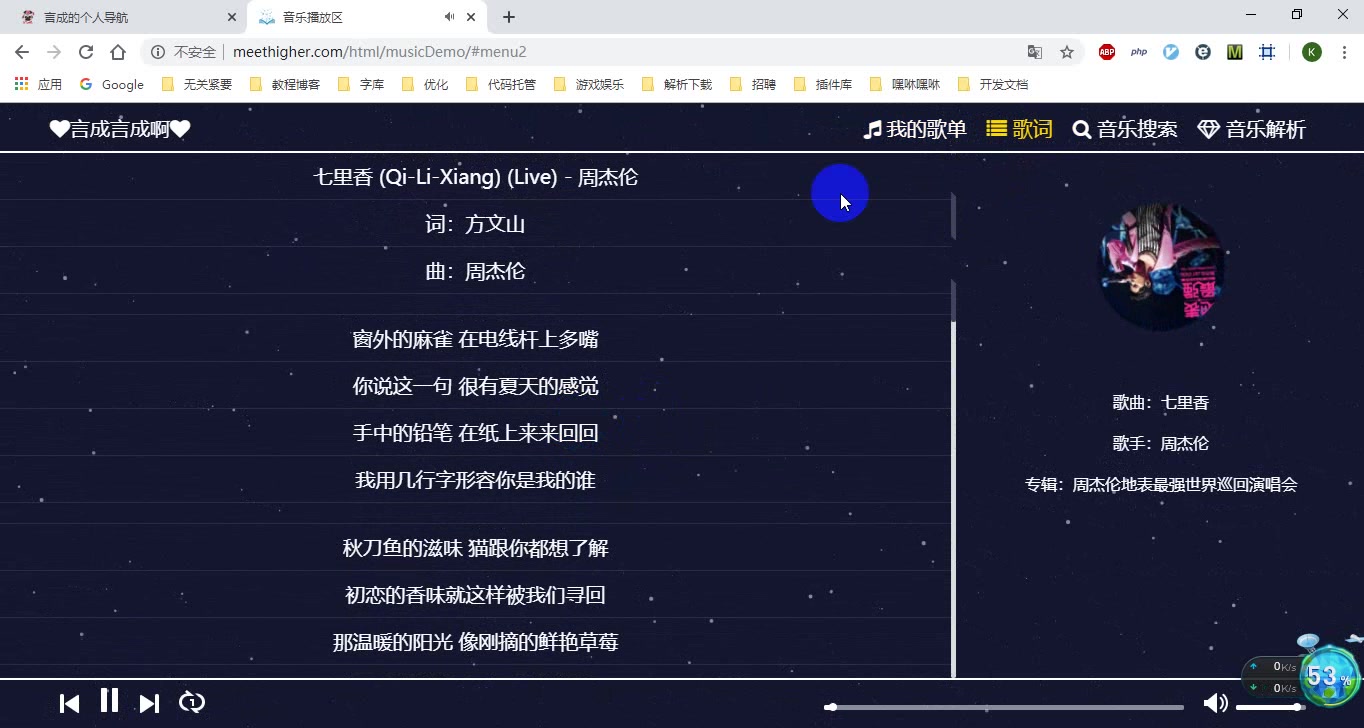Open the 游戏娱乐 bookmark folder
The image size is (1364, 728).
pos(589,84)
